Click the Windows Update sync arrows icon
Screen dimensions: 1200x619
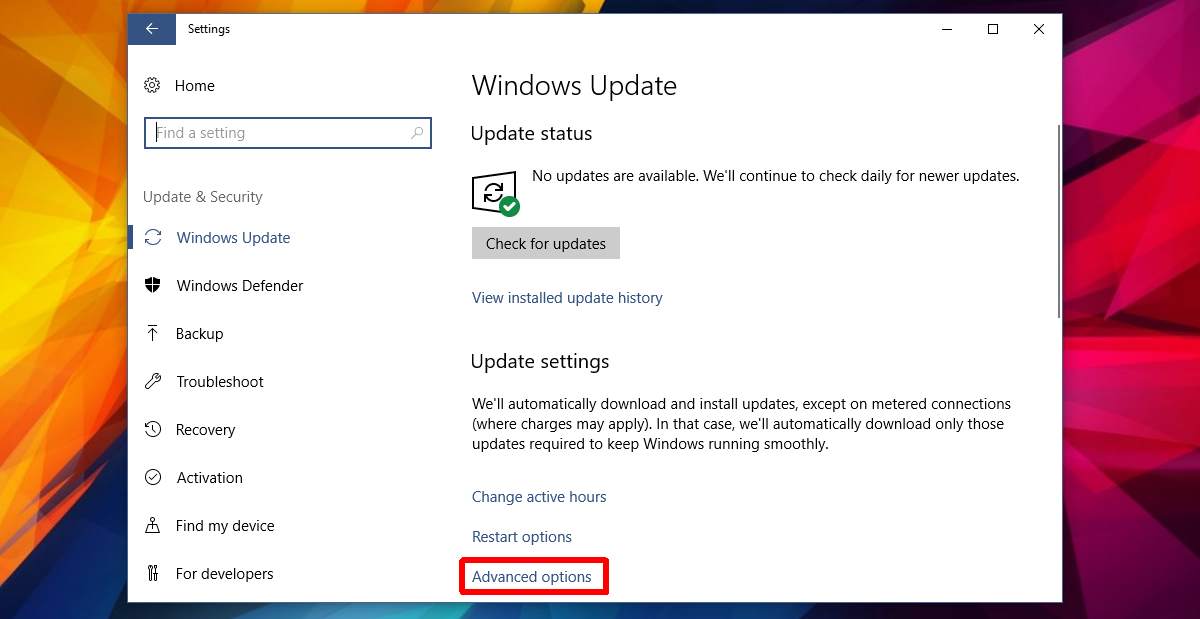tap(153, 238)
